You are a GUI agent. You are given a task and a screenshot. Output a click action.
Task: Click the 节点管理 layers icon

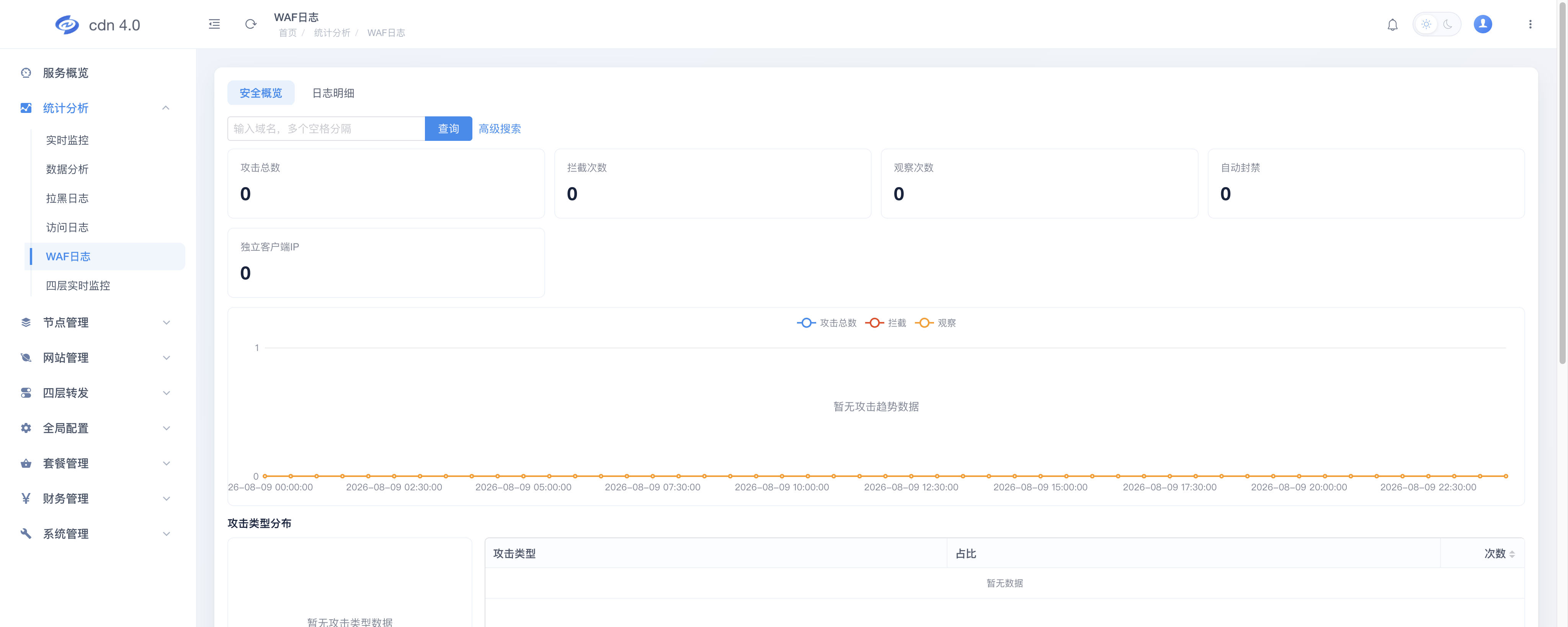coord(26,323)
